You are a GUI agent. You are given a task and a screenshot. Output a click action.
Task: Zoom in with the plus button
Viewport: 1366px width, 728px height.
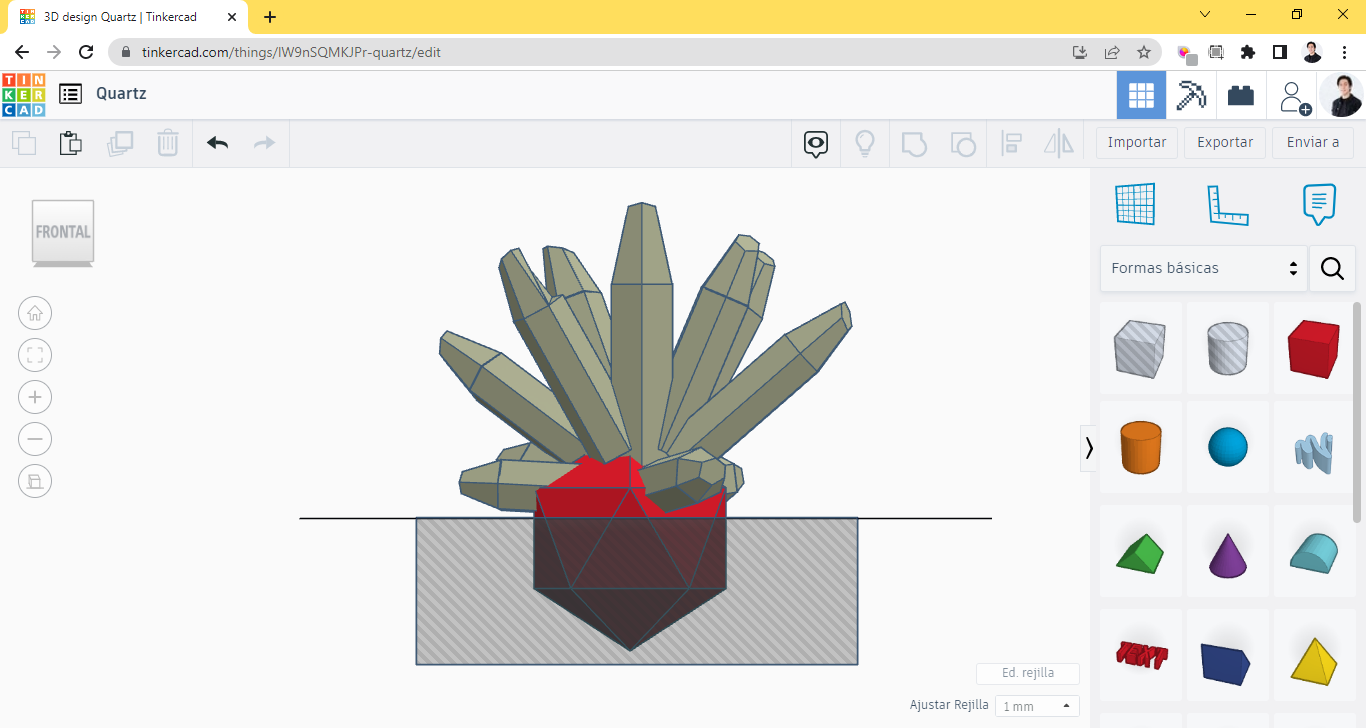(35, 397)
